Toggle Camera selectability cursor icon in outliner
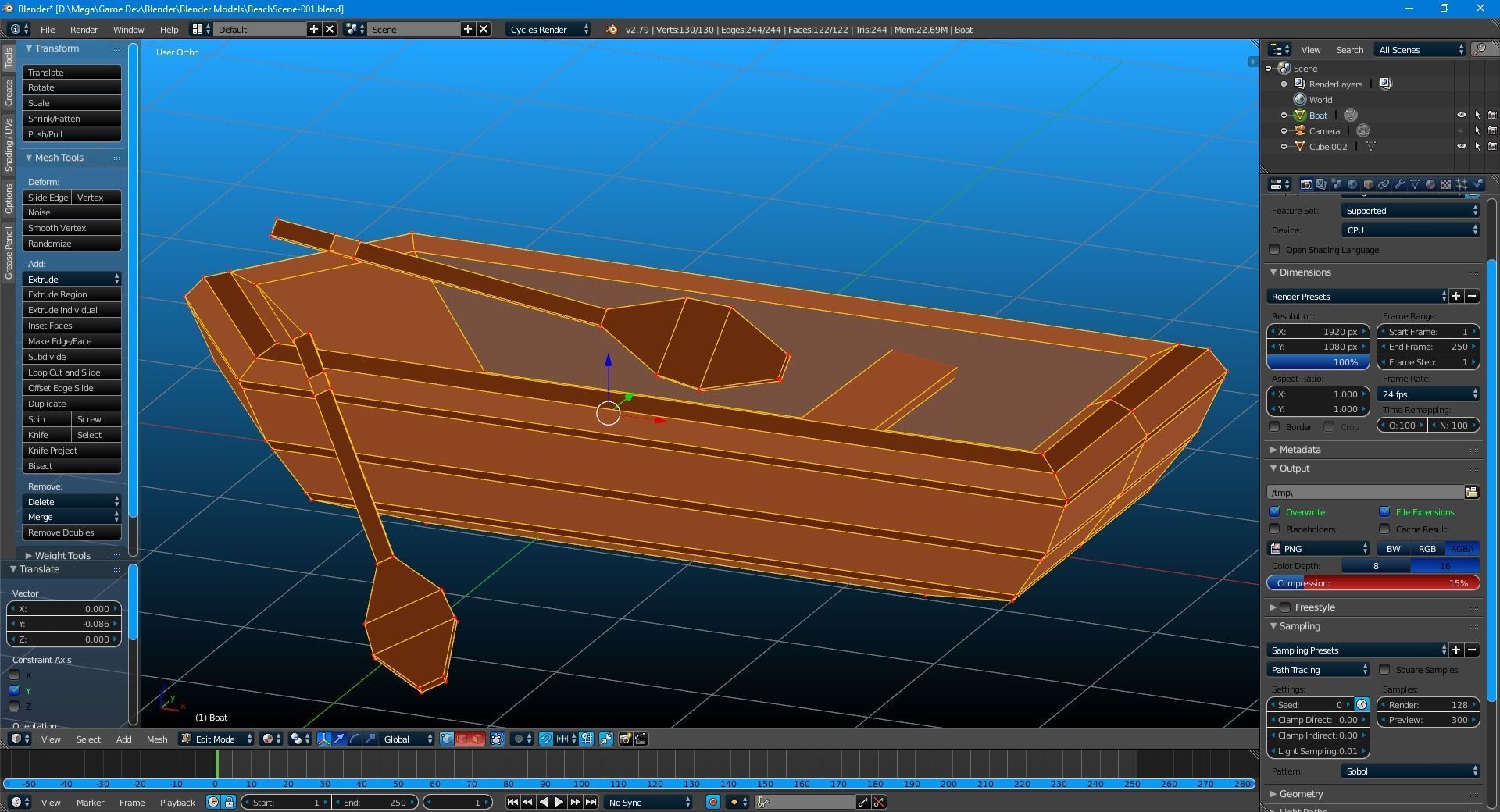 [1477, 130]
